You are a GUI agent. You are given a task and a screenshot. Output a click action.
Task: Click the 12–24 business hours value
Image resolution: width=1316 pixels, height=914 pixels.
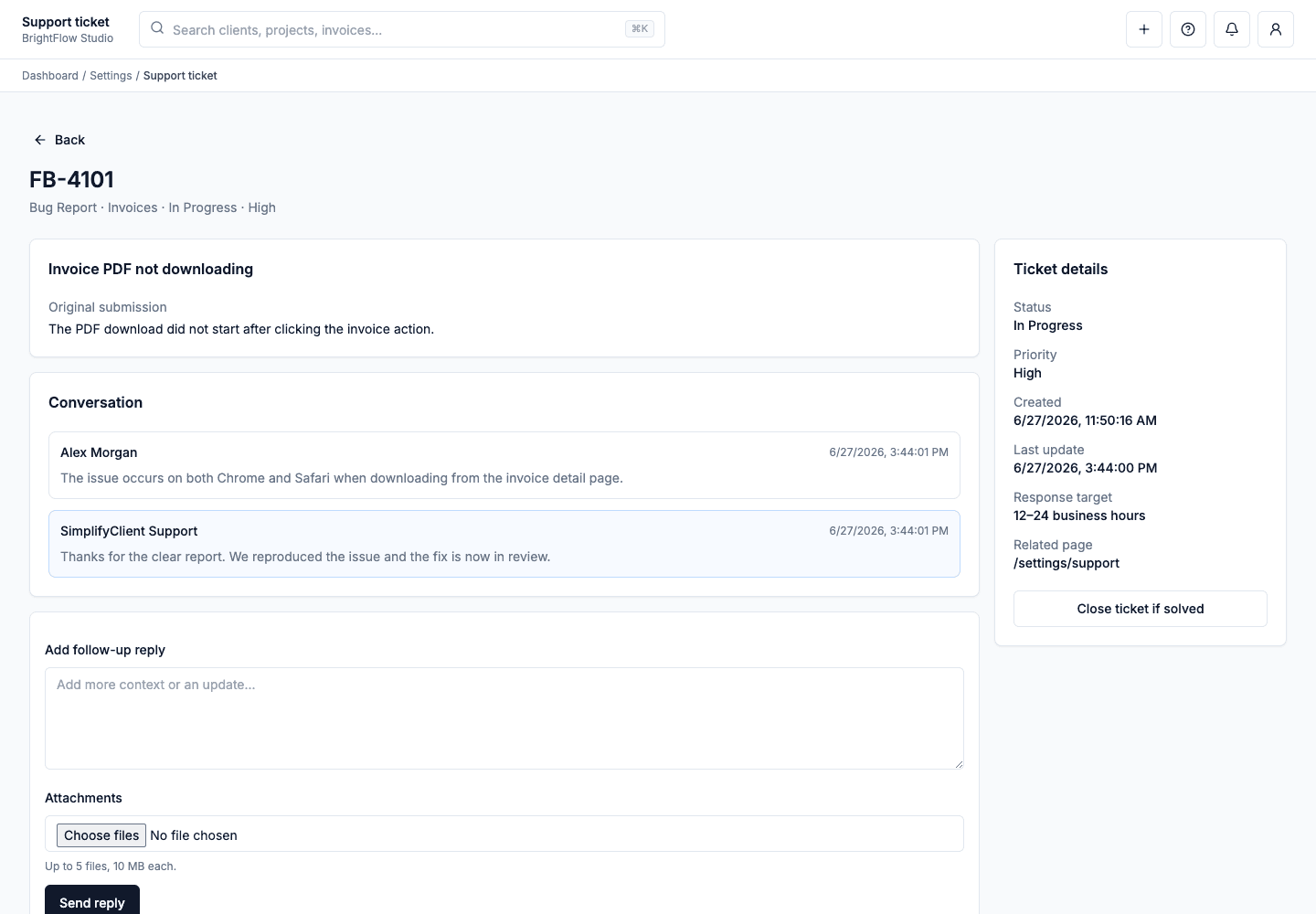click(x=1079, y=515)
